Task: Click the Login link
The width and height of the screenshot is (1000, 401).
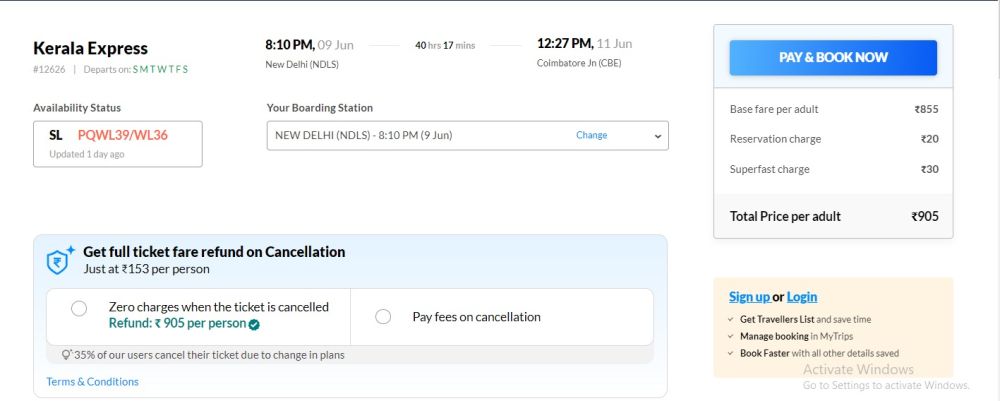Action: click(802, 297)
